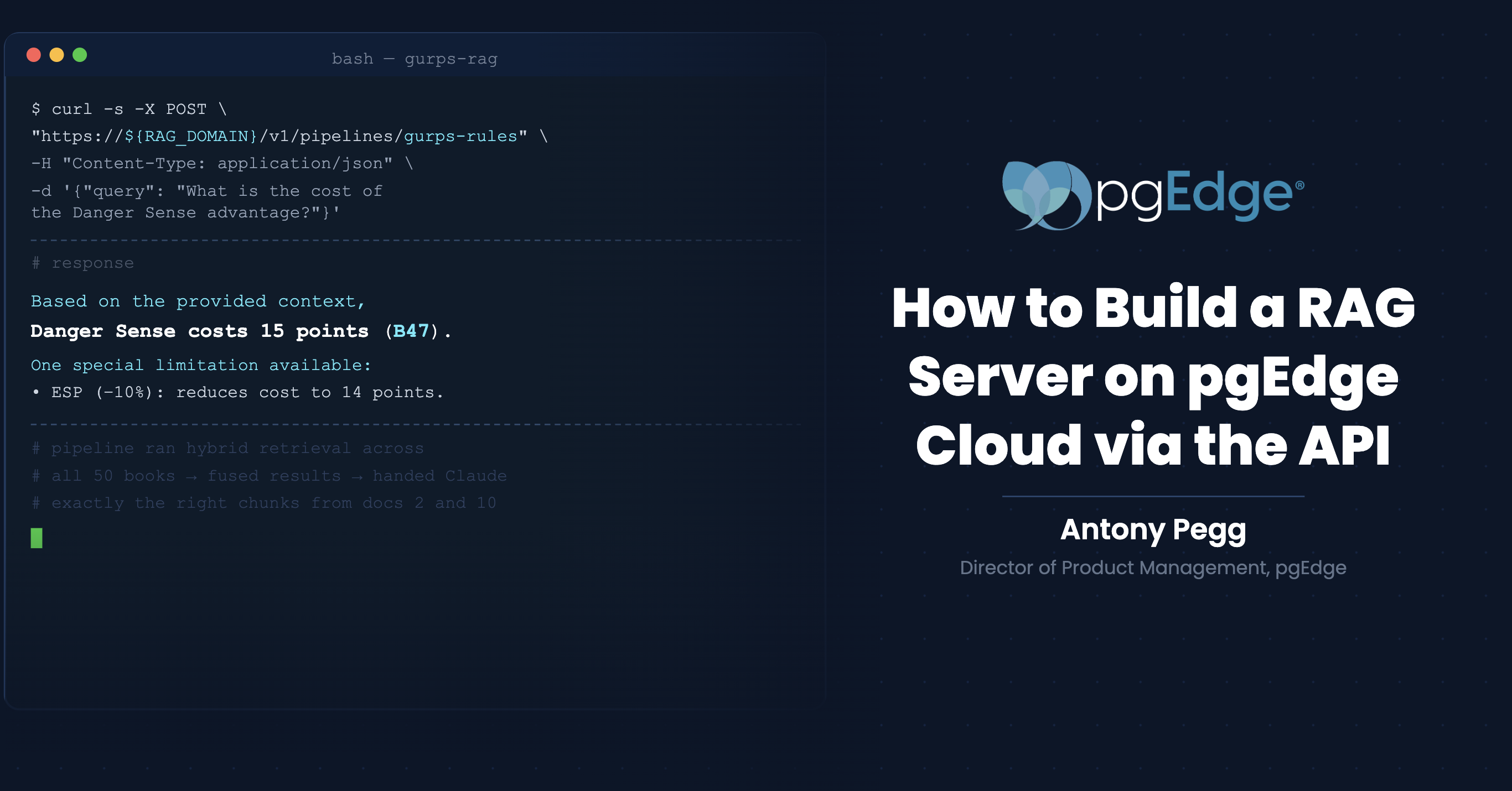The image size is (1512, 791).
Task: Click the B47 page reference
Action: (x=411, y=331)
